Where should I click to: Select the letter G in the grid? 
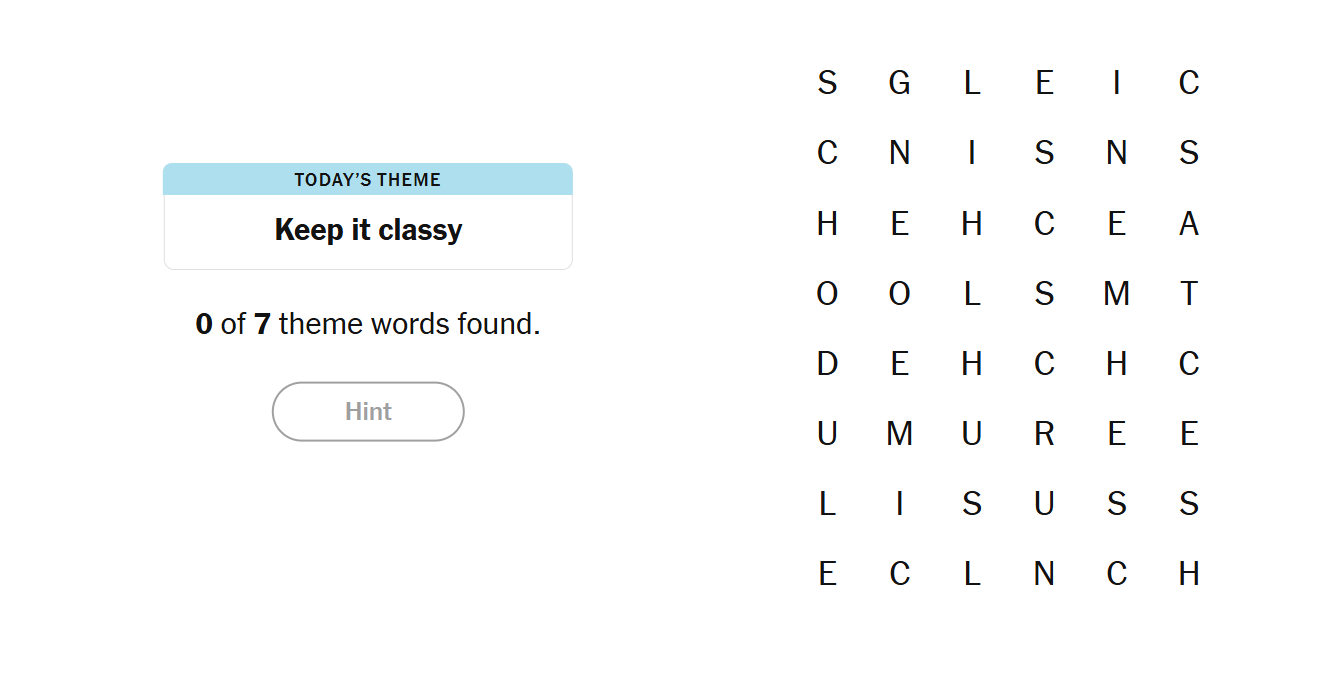(x=899, y=82)
